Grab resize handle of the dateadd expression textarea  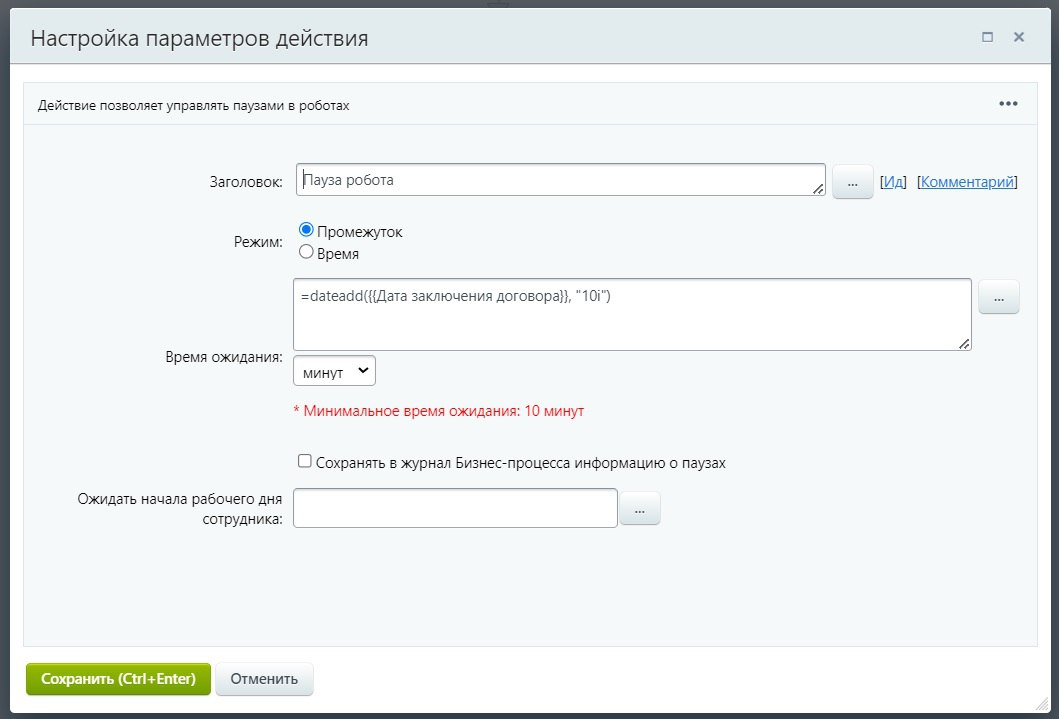[x=964, y=343]
